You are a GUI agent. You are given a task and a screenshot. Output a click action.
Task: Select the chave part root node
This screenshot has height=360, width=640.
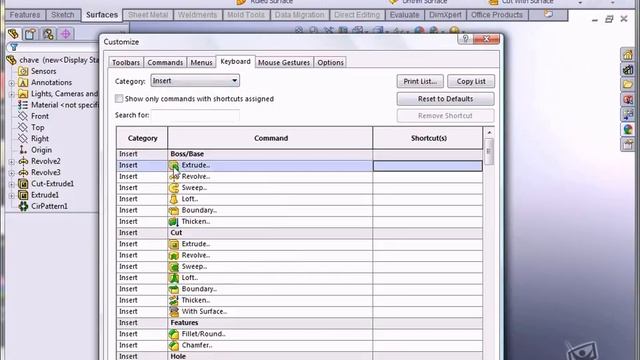[59, 60]
